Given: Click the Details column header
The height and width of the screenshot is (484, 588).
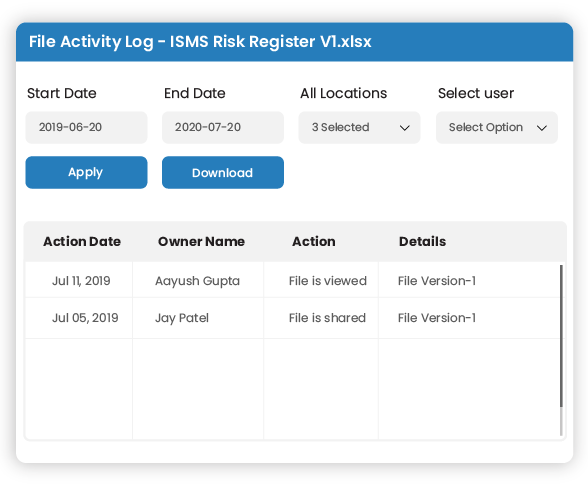Looking at the screenshot, I should (x=422, y=241).
